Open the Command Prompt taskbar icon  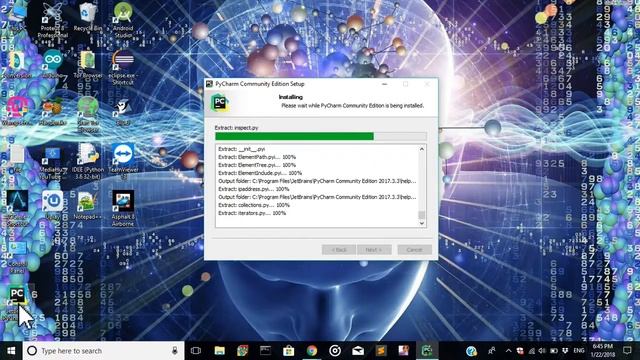coord(266,351)
